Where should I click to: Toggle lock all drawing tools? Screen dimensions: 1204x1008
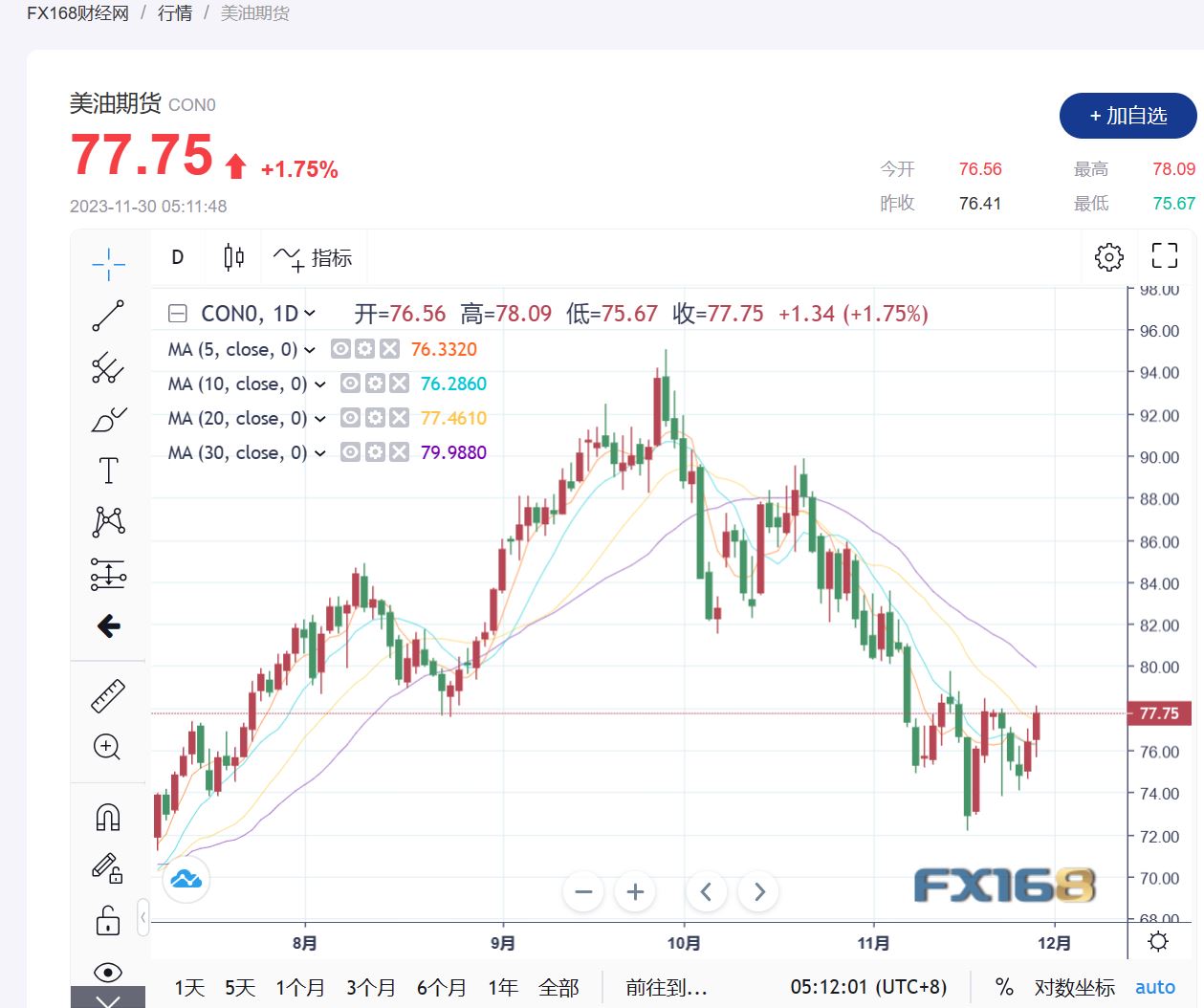[108, 919]
